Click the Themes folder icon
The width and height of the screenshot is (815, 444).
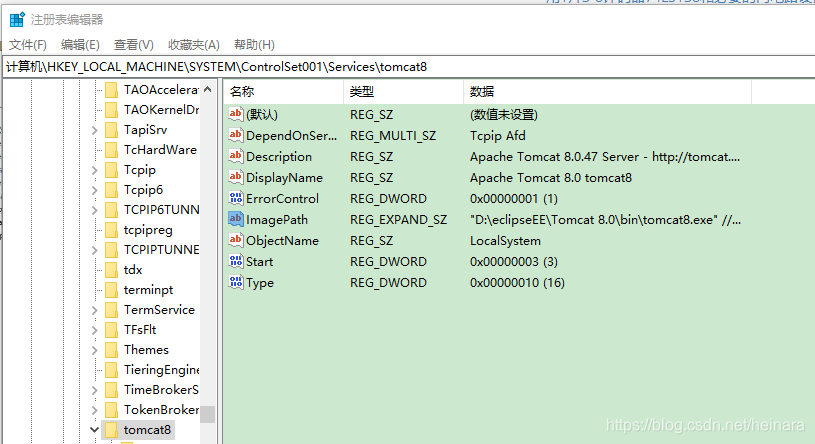(x=111, y=350)
